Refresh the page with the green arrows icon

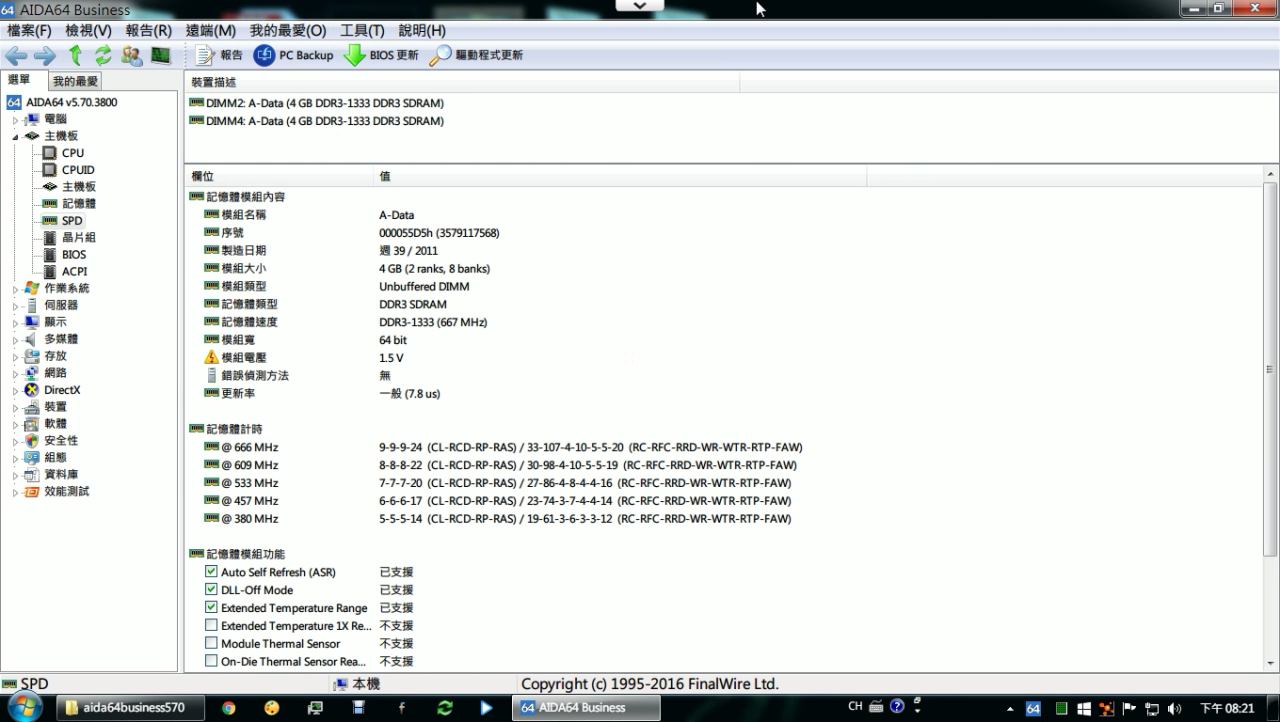[x=103, y=56]
